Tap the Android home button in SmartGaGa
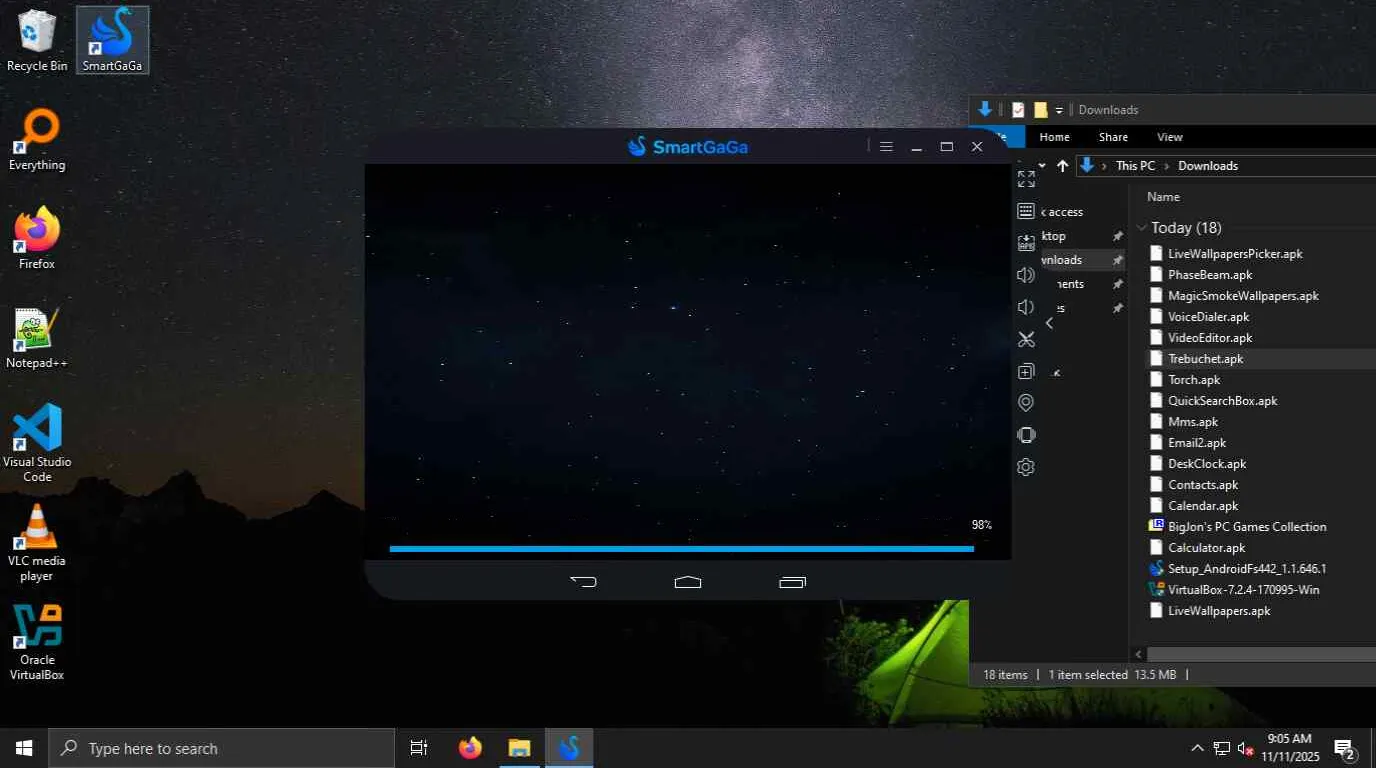The height and width of the screenshot is (768, 1376). tap(688, 581)
